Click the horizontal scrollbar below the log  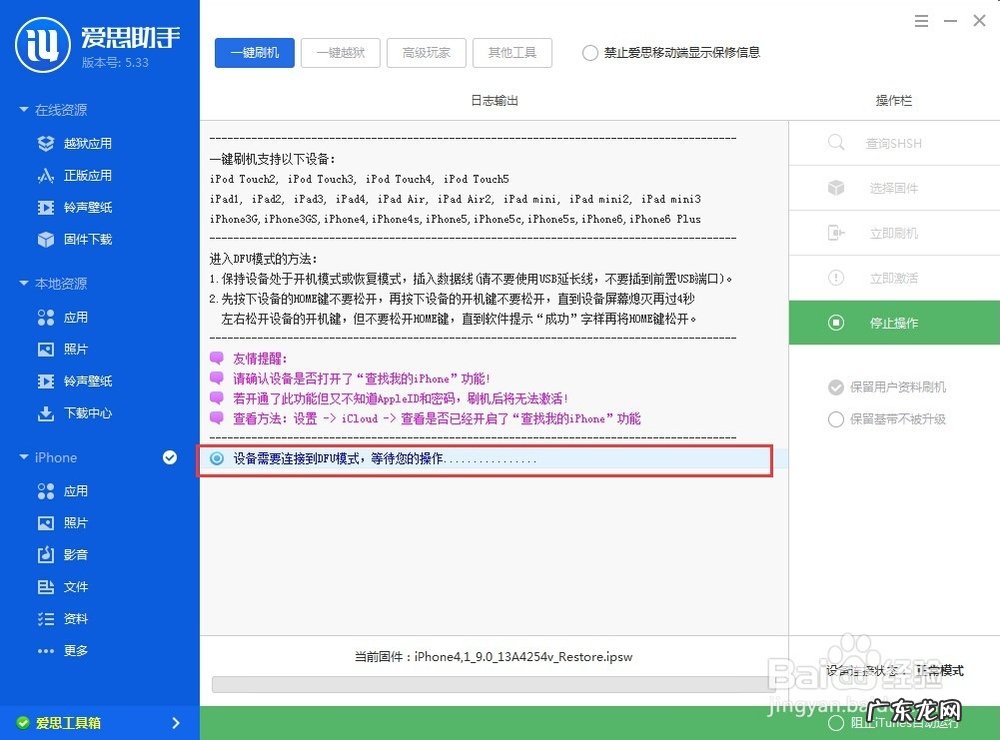[x=490, y=684]
